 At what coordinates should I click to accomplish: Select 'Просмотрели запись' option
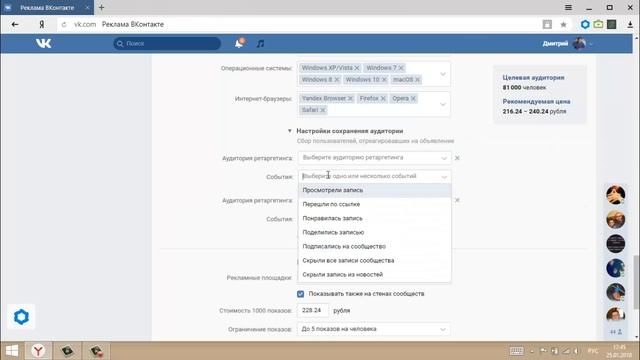(x=375, y=190)
